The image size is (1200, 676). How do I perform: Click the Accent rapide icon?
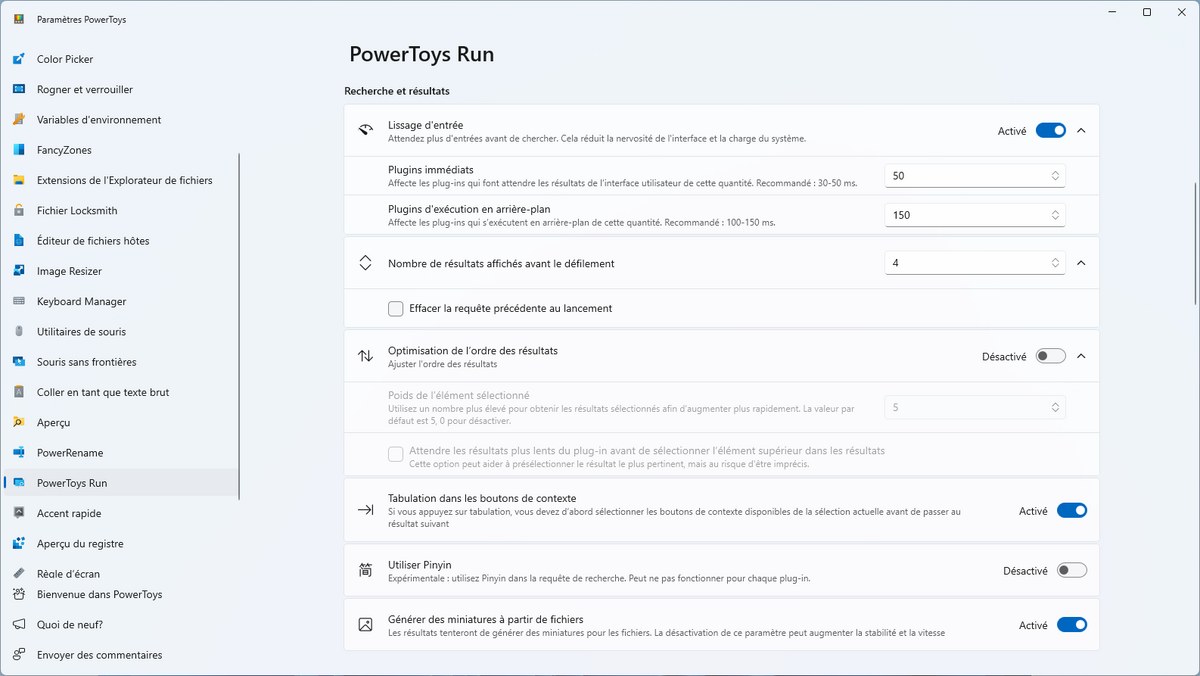[18, 513]
